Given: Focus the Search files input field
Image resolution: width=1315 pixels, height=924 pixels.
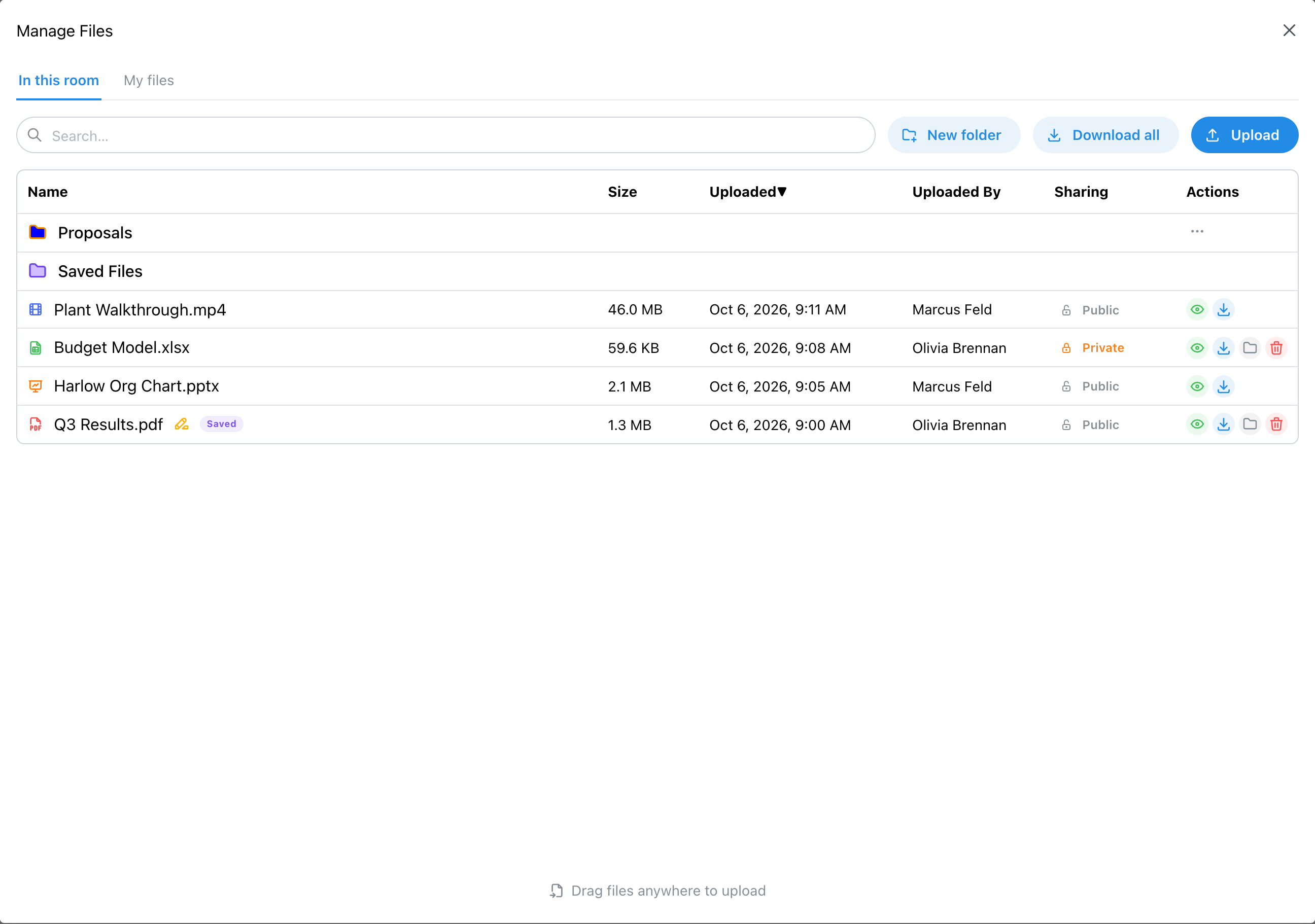Looking at the screenshot, I should [x=445, y=135].
